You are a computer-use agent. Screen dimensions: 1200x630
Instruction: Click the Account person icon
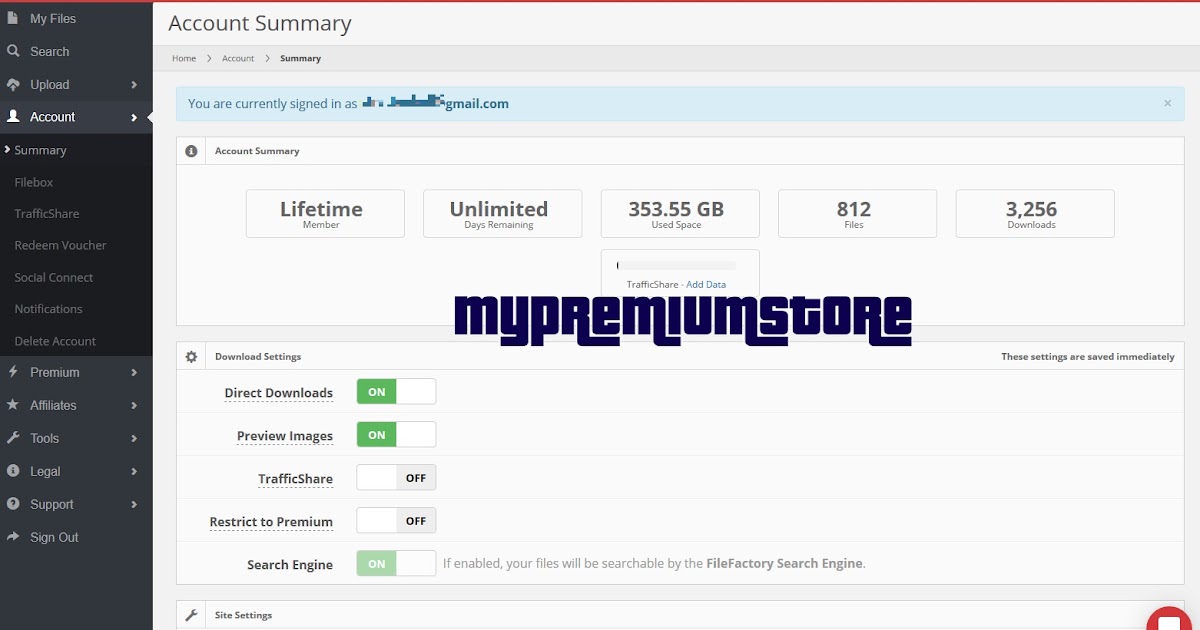pos(14,117)
